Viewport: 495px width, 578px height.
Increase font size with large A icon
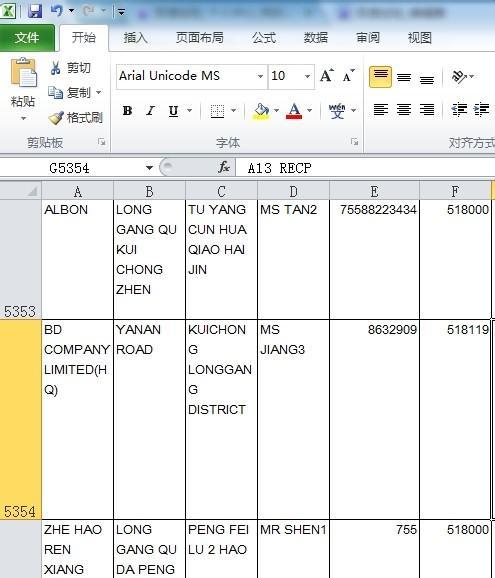[x=327, y=76]
